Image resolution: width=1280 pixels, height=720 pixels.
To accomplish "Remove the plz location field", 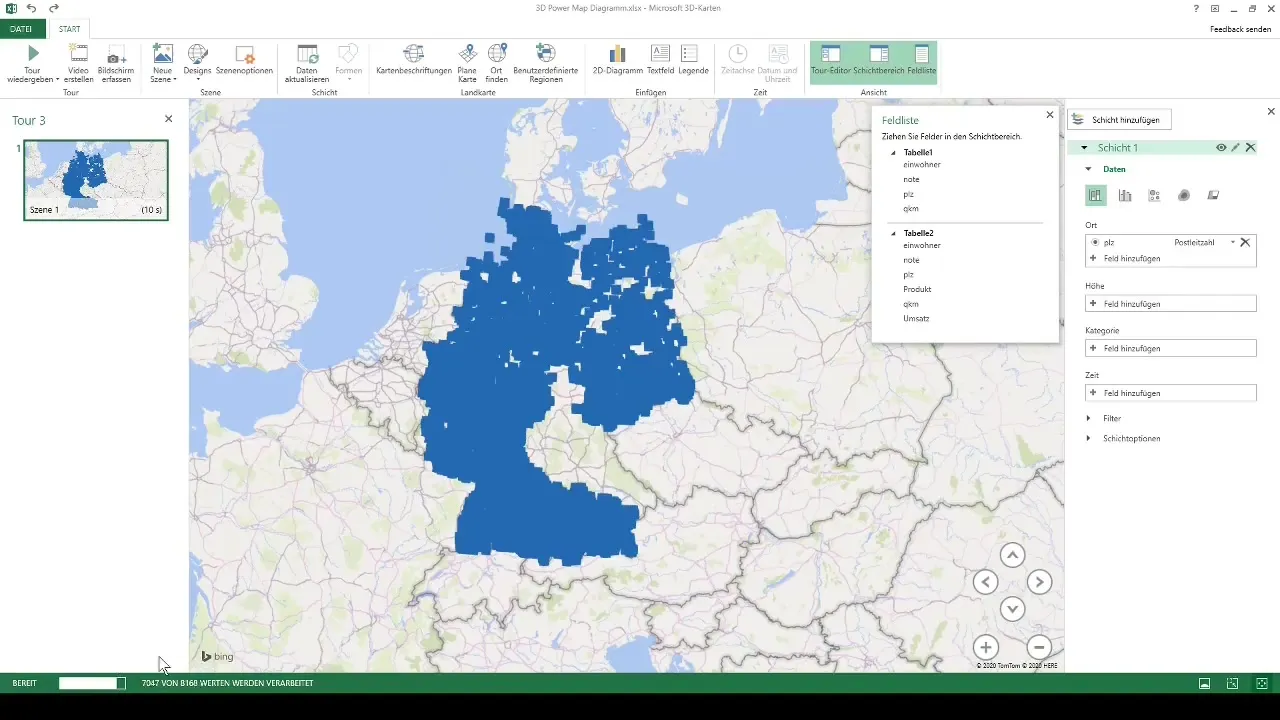I will [1245, 242].
